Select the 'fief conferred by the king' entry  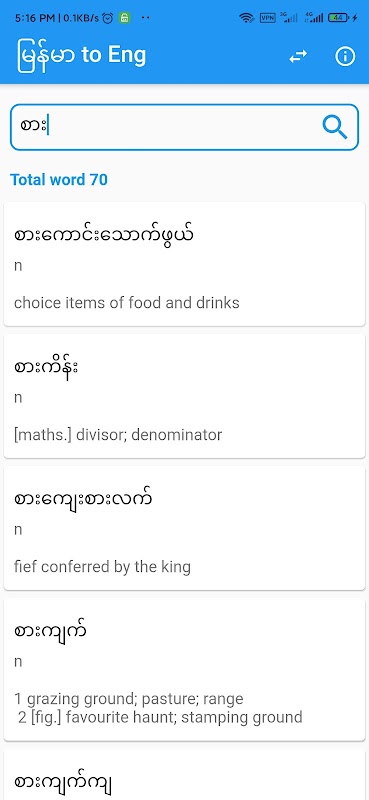[184, 529]
